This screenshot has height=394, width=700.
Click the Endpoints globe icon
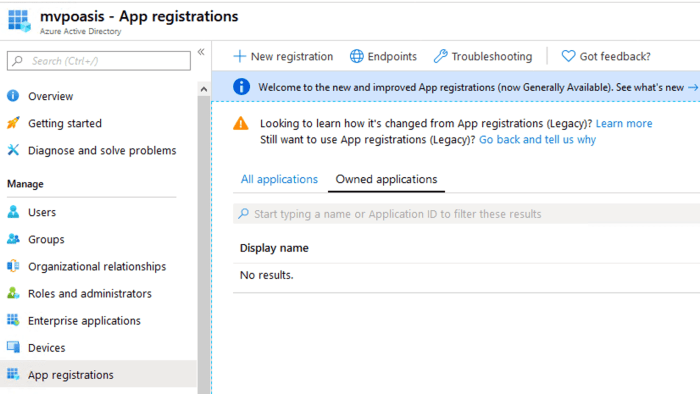[356, 56]
